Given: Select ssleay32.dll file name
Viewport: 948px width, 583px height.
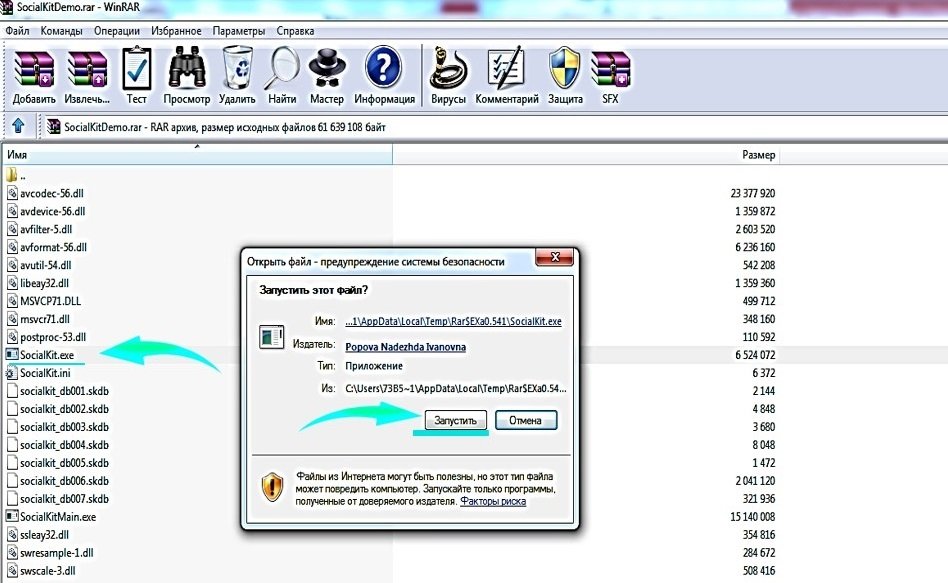Looking at the screenshot, I should click(x=44, y=535).
